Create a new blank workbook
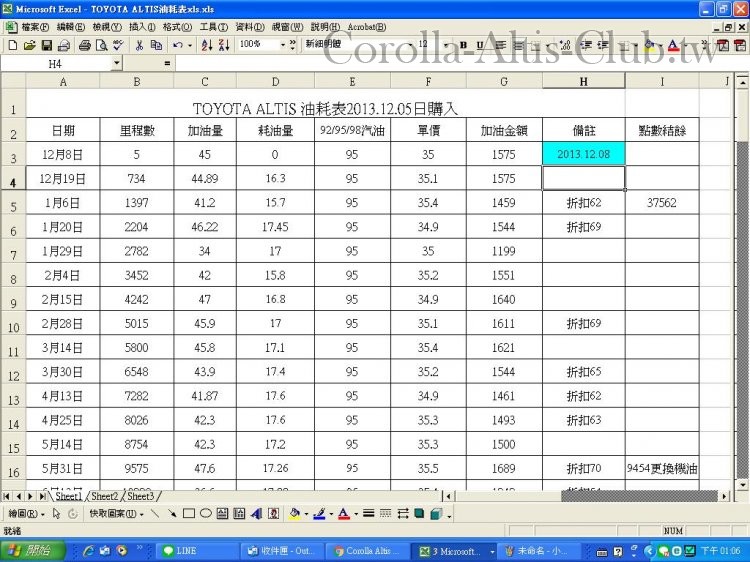The height and width of the screenshot is (562, 750). tap(13, 45)
